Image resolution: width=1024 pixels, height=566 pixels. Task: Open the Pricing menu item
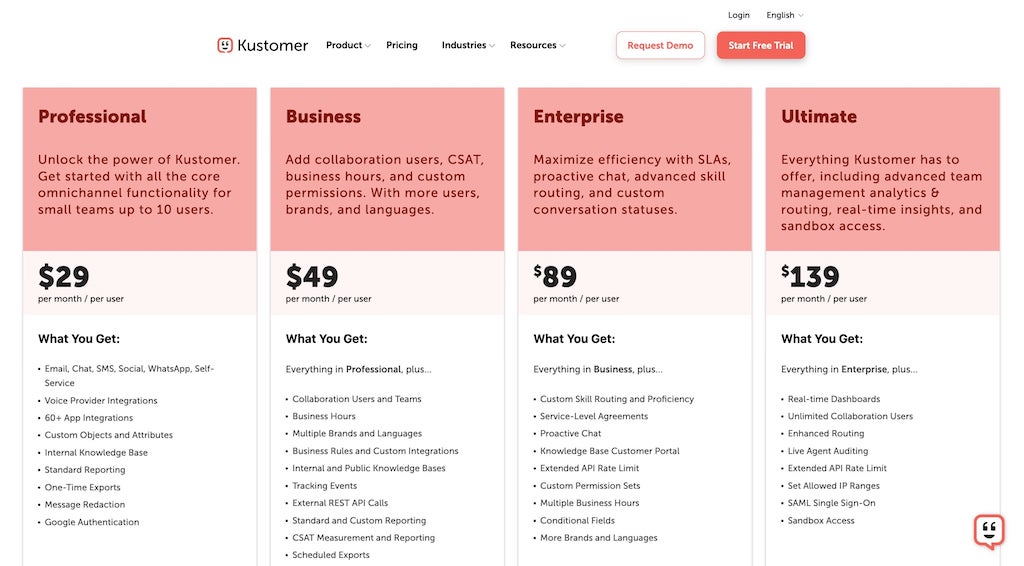click(402, 45)
